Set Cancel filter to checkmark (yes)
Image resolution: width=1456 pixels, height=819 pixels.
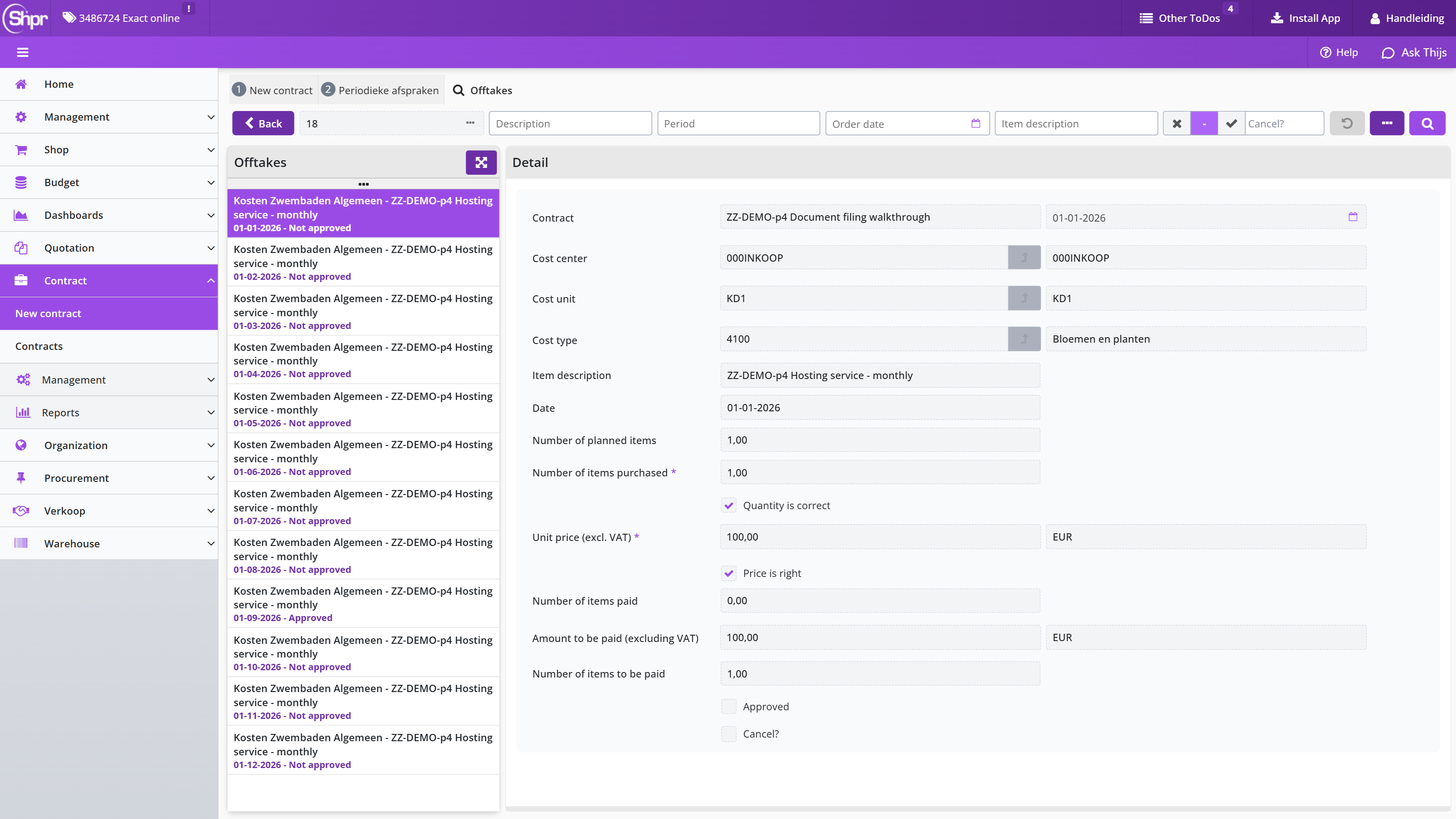coord(1231,123)
